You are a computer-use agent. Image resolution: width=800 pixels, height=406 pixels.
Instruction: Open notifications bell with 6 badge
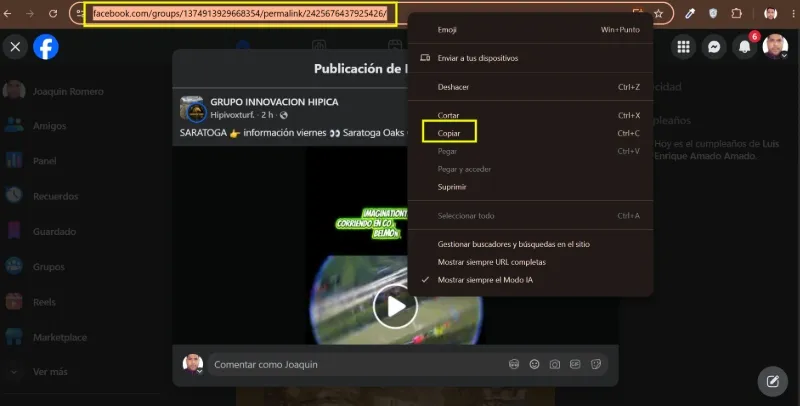tap(745, 47)
